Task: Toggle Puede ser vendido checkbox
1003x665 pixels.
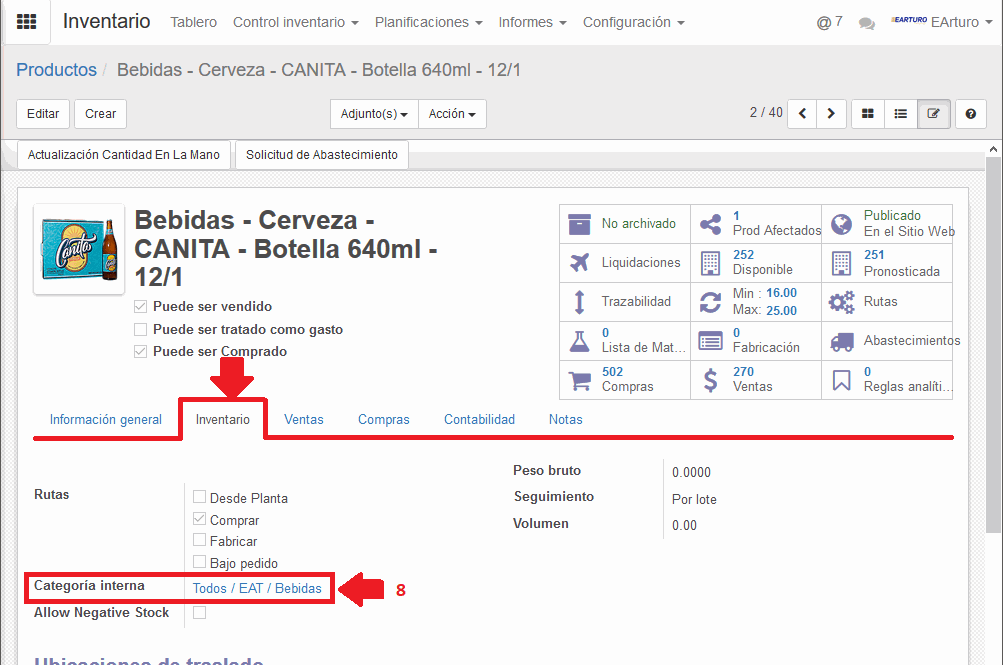Action: point(140,307)
